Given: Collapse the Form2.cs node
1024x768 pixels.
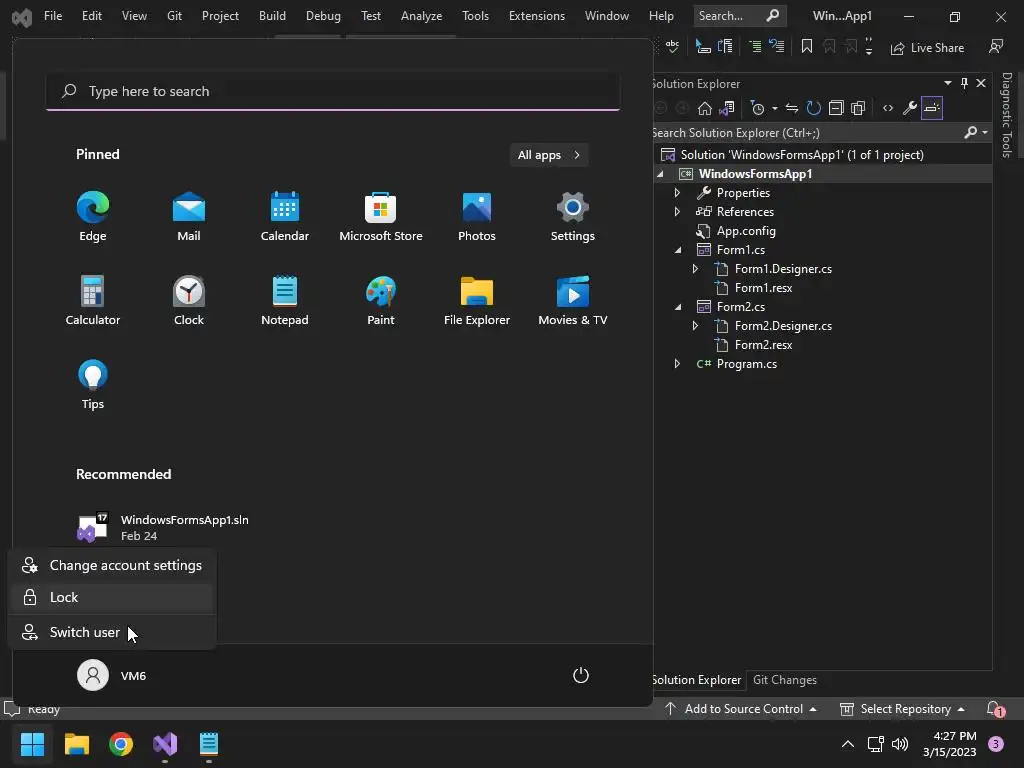Looking at the screenshot, I should [x=678, y=307].
